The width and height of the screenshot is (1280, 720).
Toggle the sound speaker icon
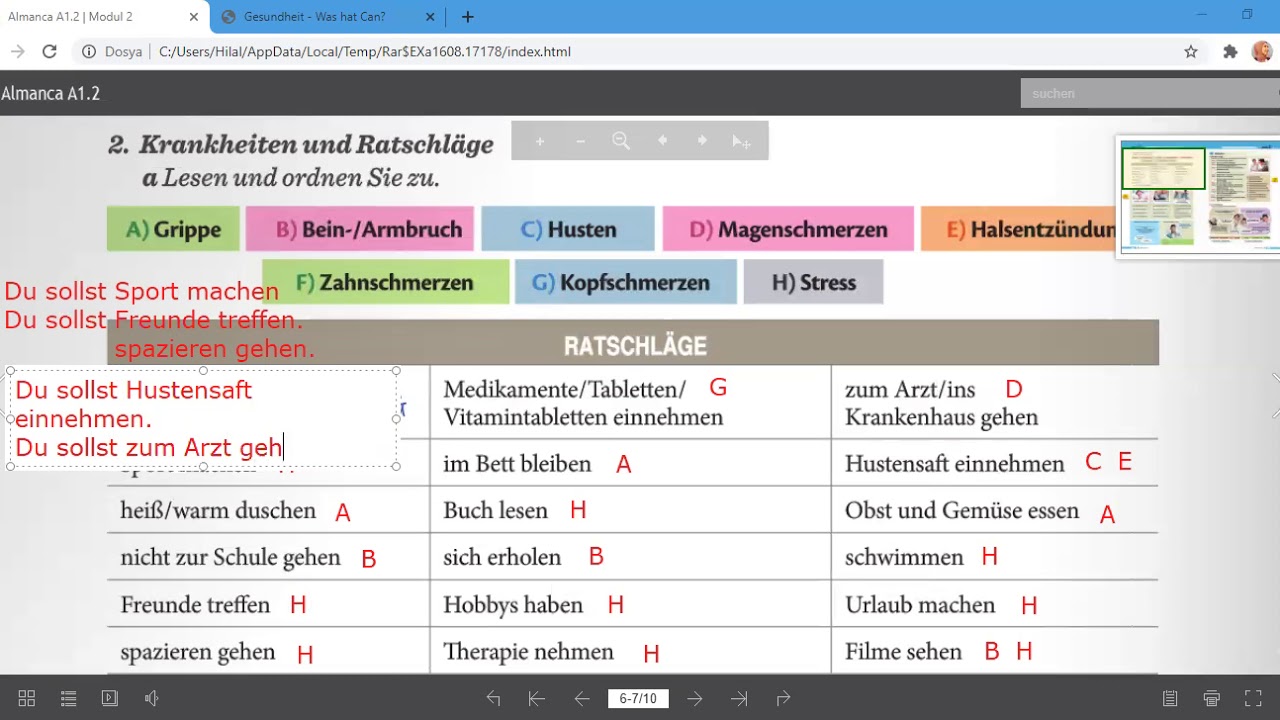(152, 698)
